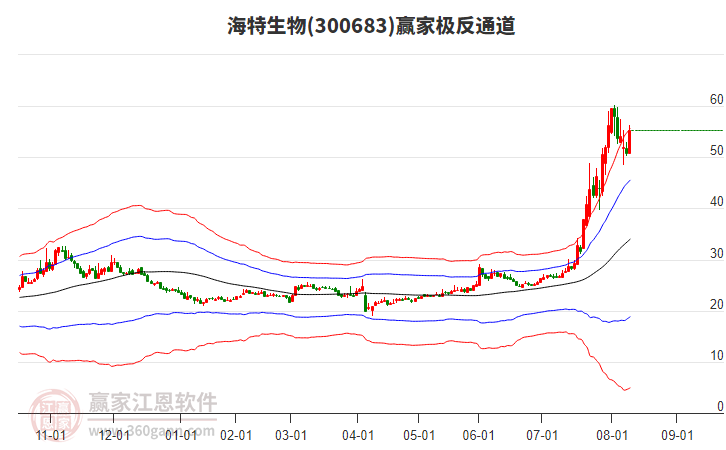The width and height of the screenshot is (726, 450).
Task: Click the 30 value on the price axis
Action: (x=717, y=253)
